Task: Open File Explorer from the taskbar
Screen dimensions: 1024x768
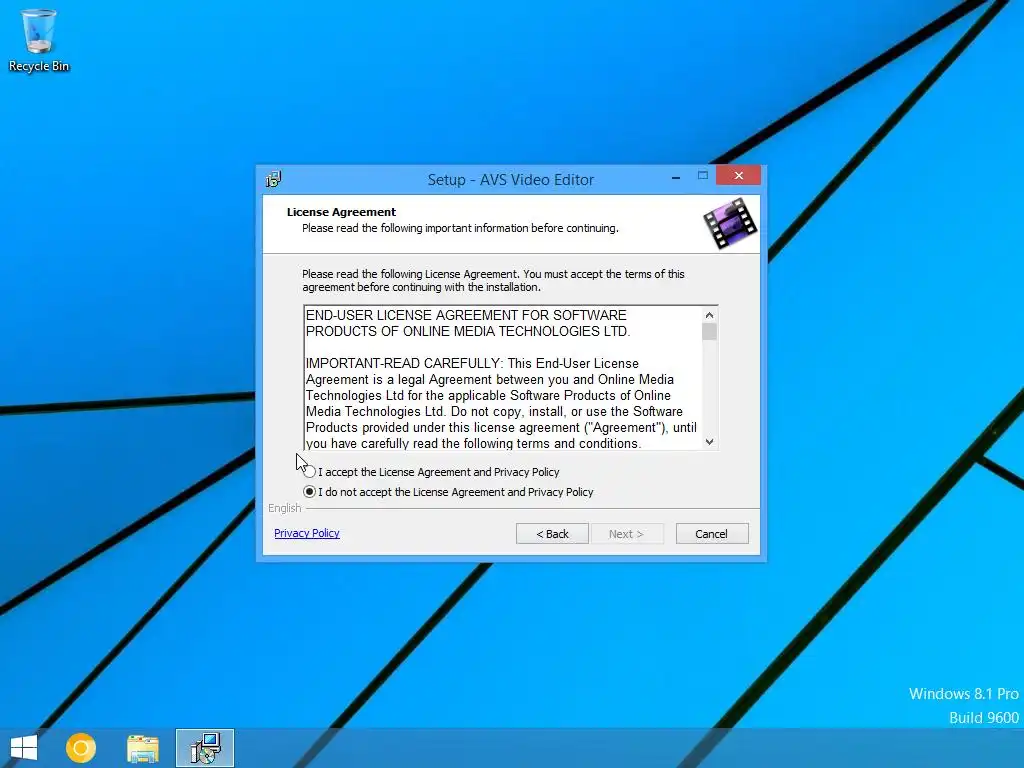Action: coord(142,748)
